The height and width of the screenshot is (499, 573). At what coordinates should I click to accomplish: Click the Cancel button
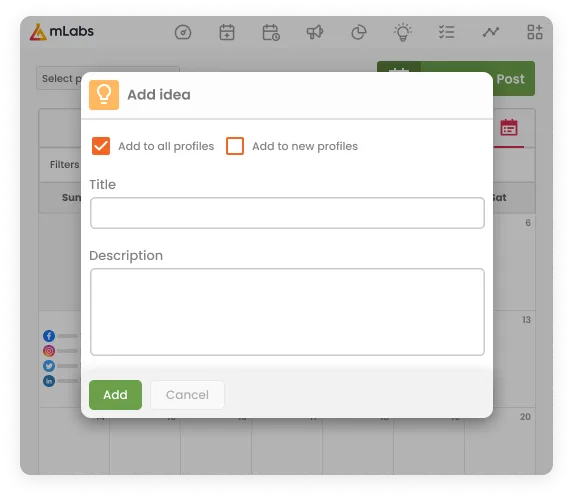(x=187, y=395)
